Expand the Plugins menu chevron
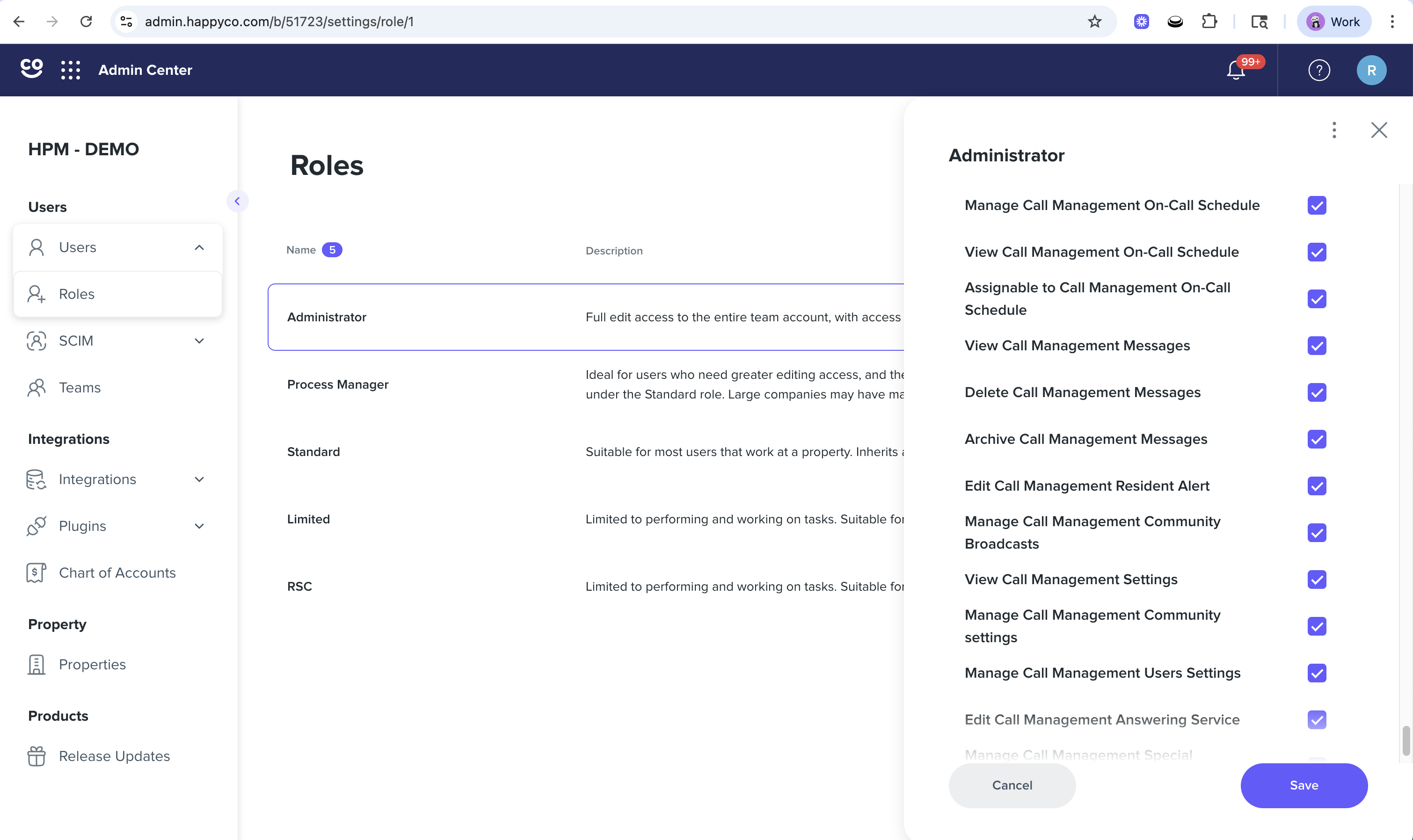This screenshot has width=1413, height=840. (199, 526)
